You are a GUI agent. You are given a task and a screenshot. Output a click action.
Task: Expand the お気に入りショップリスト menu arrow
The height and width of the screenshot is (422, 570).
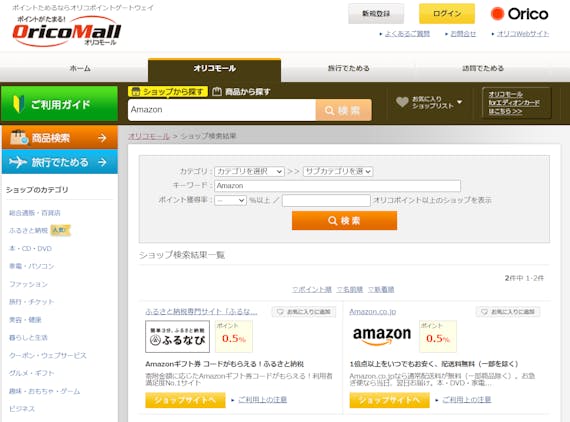pos(459,102)
